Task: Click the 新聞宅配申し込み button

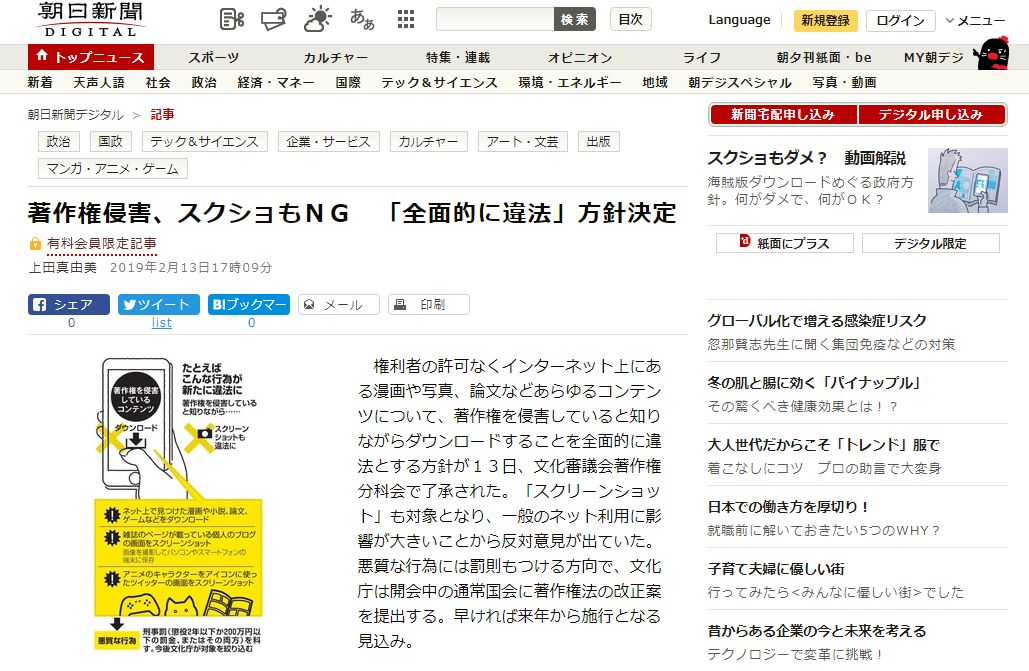Action: click(783, 114)
